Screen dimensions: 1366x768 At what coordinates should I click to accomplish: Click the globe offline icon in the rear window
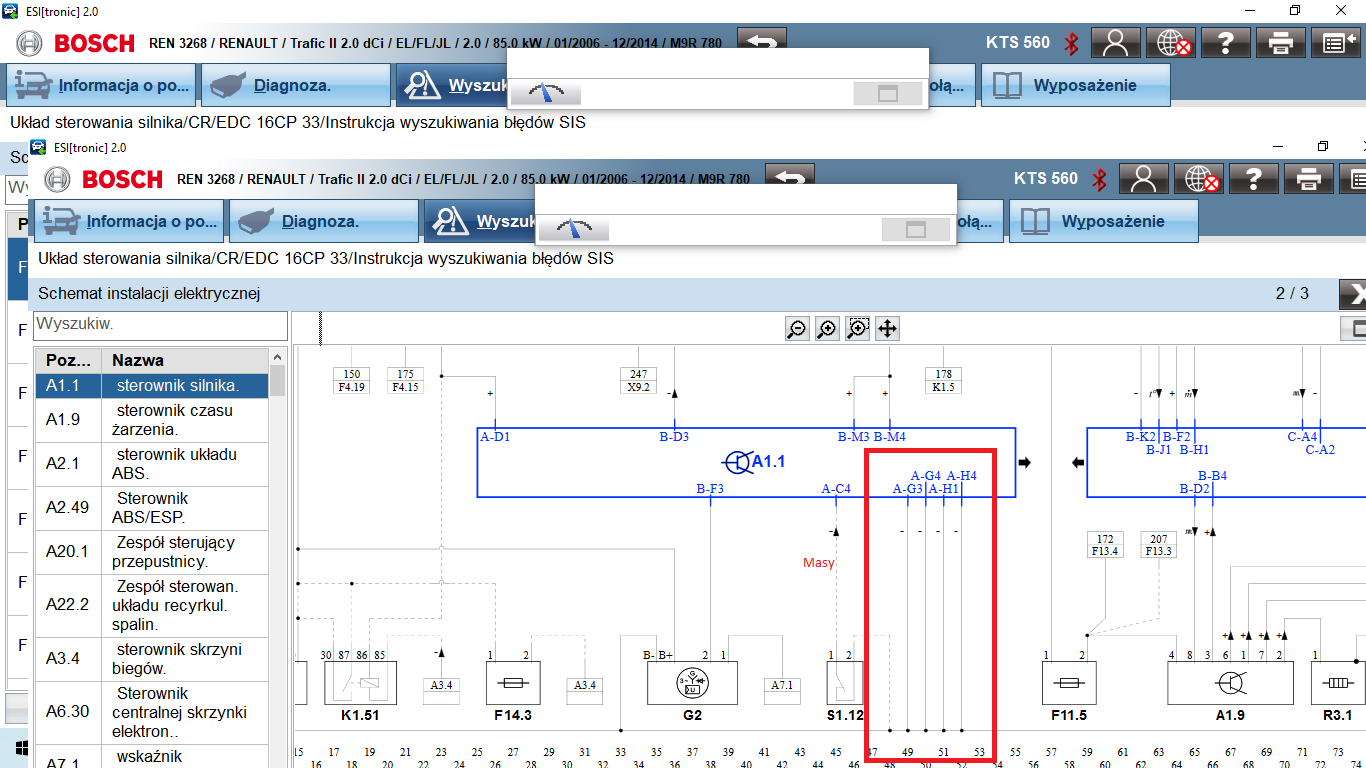(x=1171, y=43)
